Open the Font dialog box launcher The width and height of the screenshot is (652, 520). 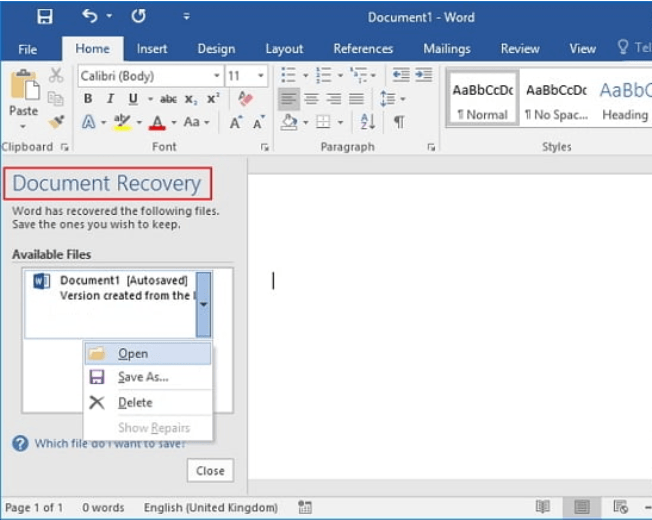click(x=264, y=147)
